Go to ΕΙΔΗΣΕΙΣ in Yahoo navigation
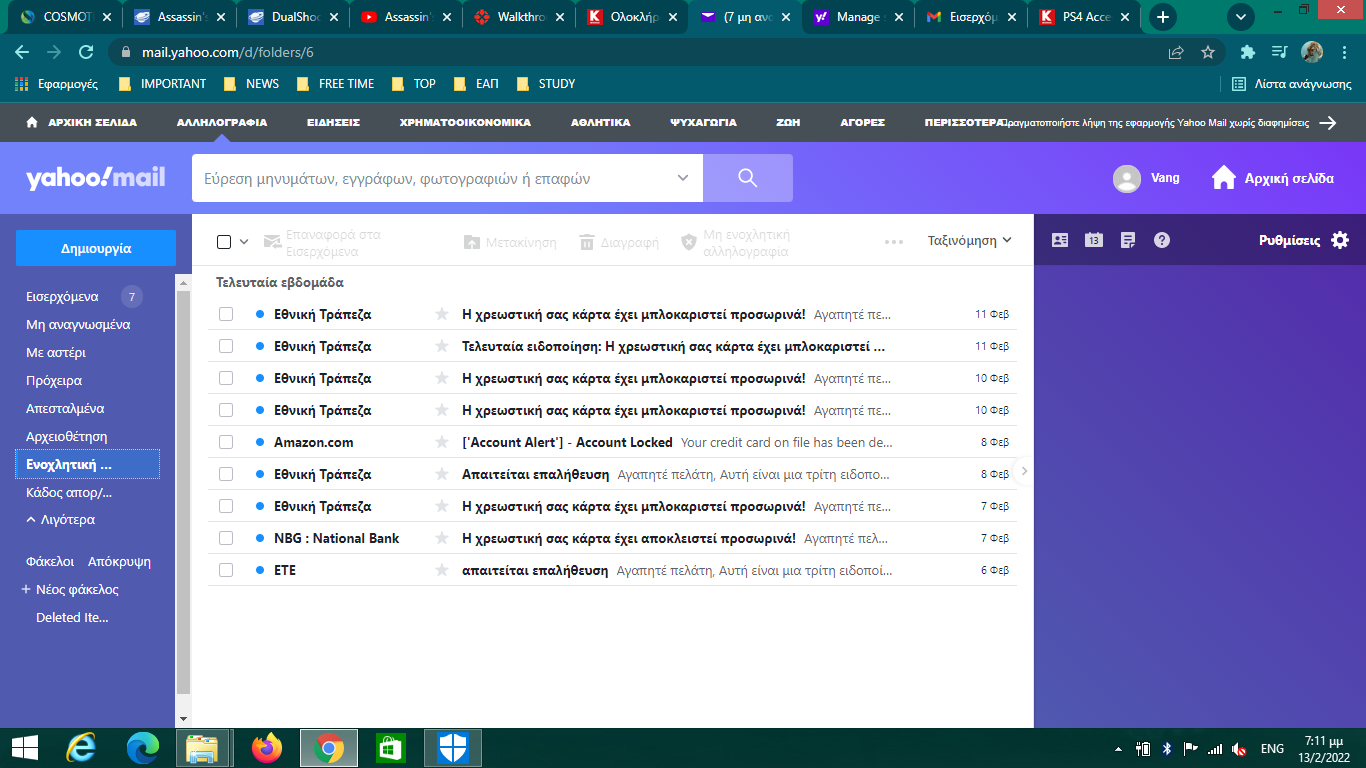The height and width of the screenshot is (768, 1366). click(x=333, y=122)
